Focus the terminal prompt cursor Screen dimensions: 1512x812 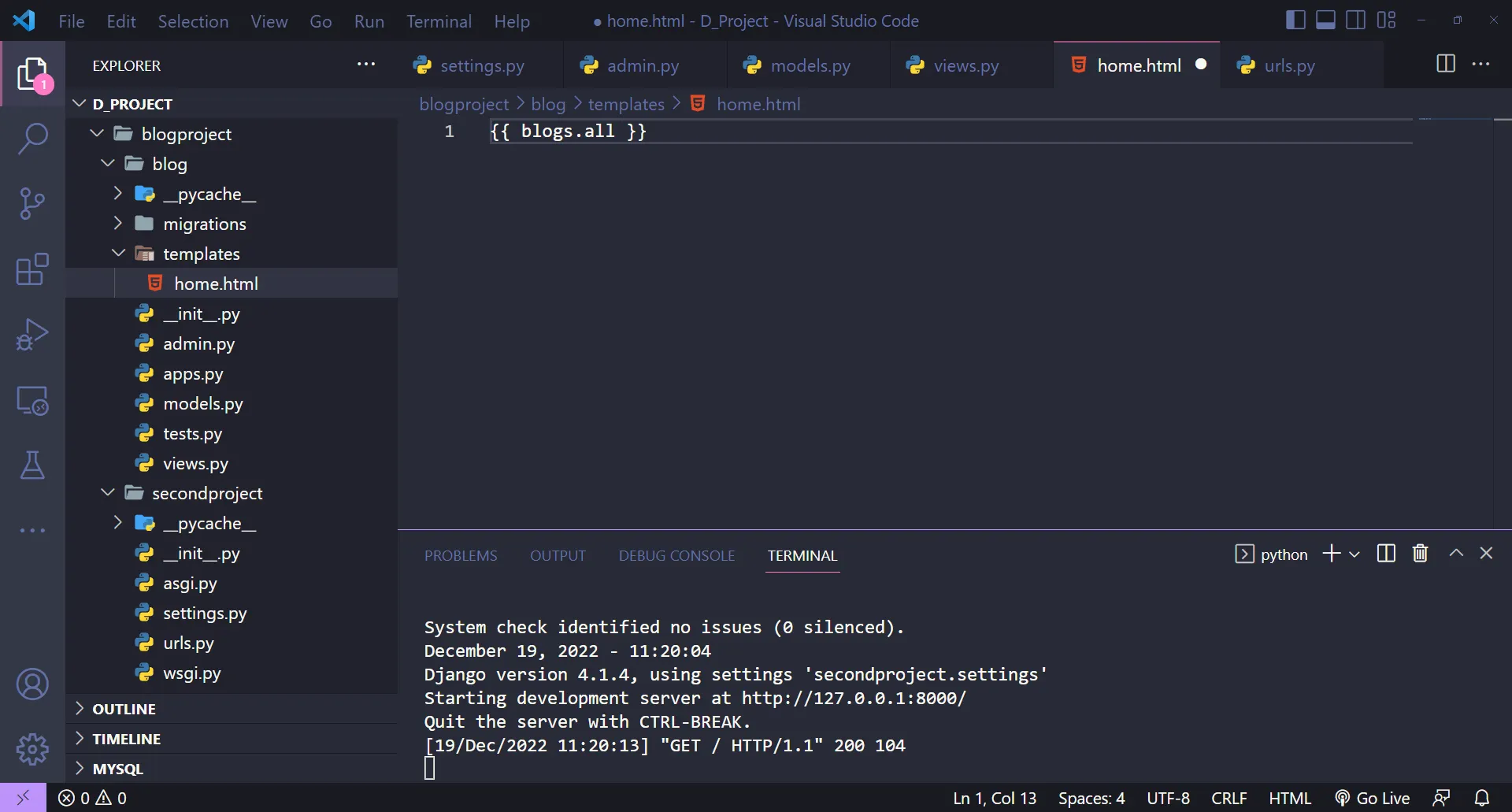pyautogui.click(x=429, y=768)
